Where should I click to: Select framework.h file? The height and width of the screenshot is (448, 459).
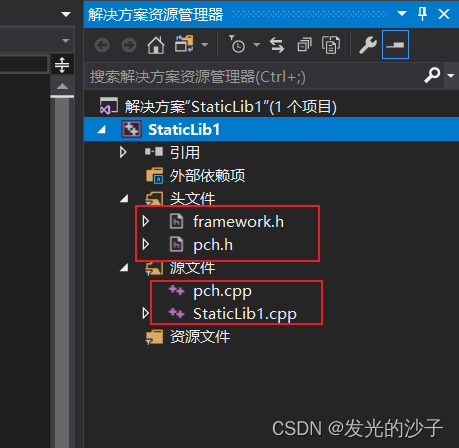(x=238, y=222)
